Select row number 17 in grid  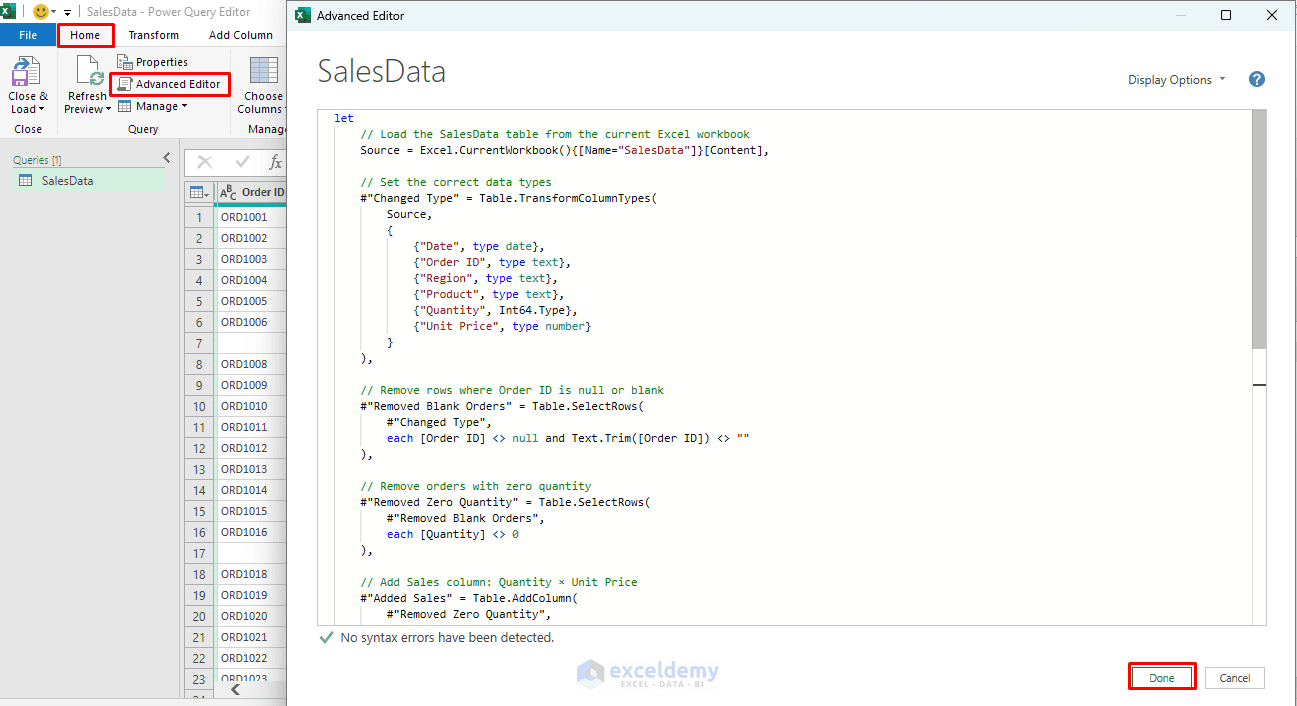point(199,553)
